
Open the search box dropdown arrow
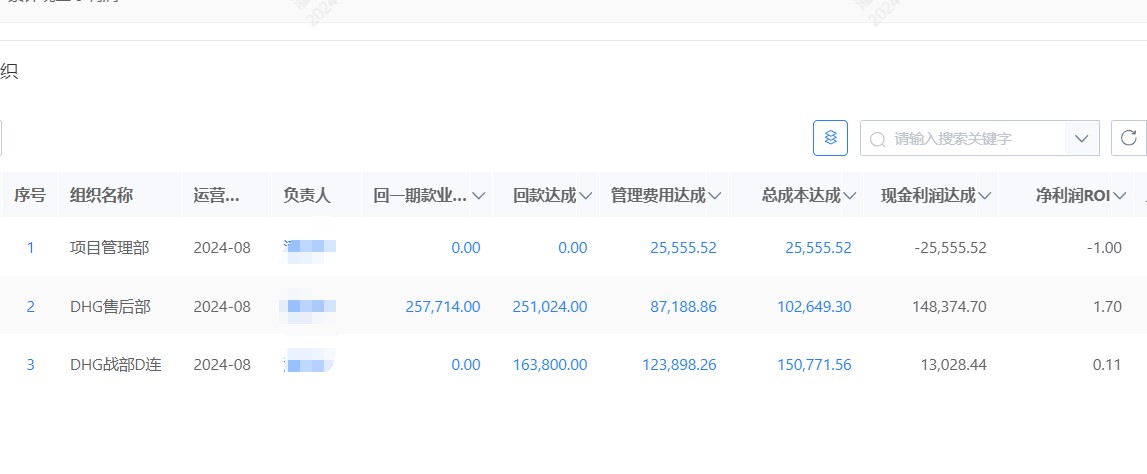[1081, 138]
